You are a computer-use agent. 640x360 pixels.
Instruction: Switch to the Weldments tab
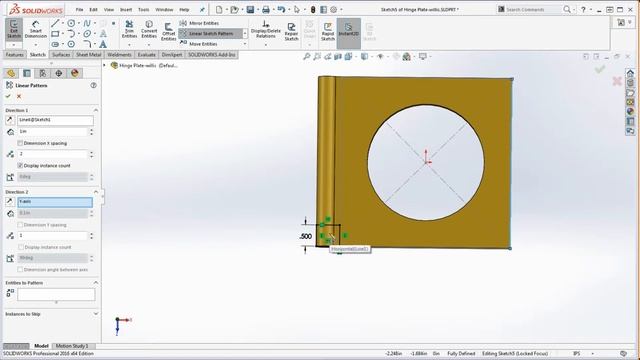119,55
